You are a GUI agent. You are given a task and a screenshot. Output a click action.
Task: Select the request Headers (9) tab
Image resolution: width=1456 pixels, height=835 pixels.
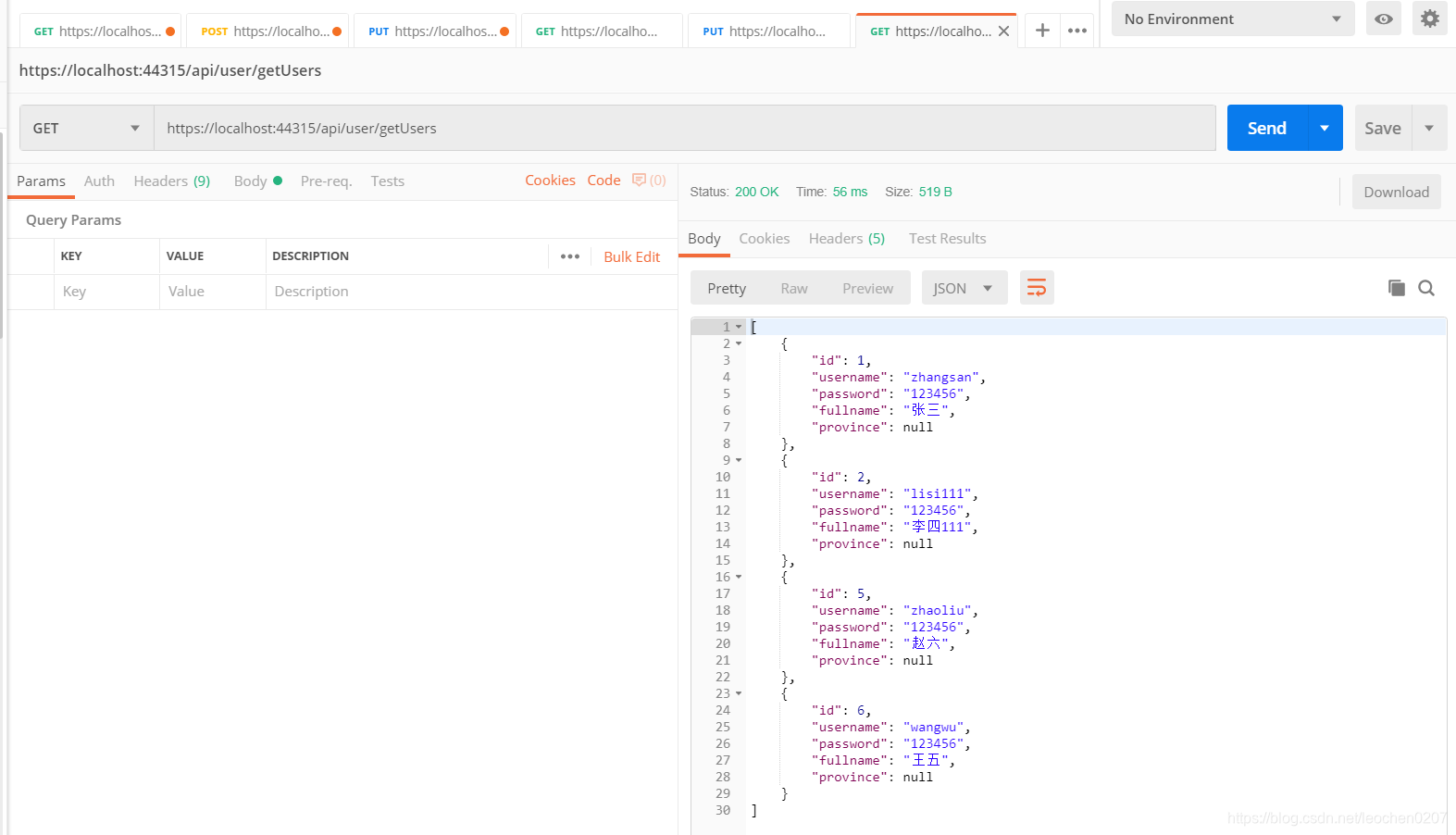[x=172, y=181]
